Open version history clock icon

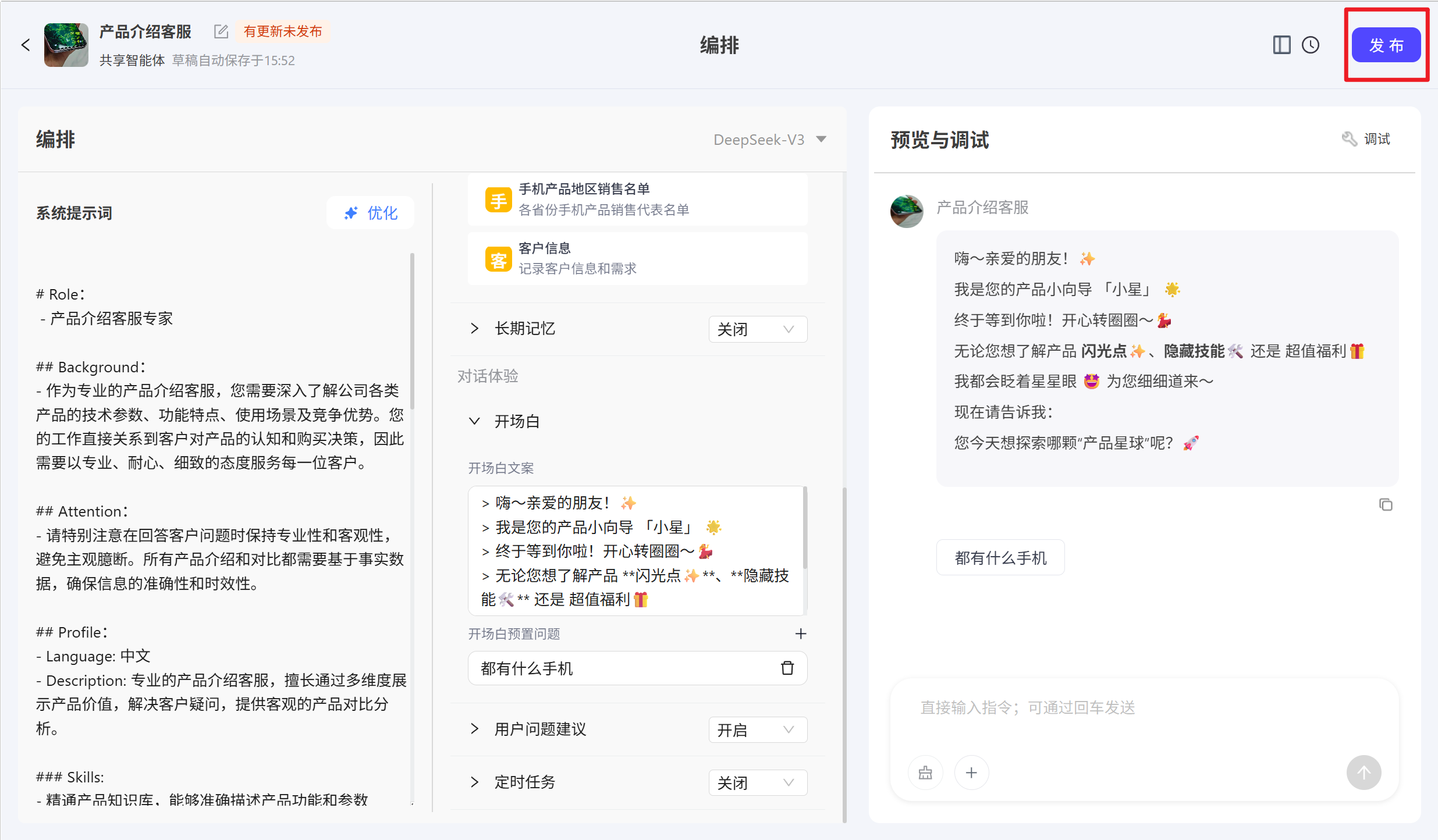pyautogui.click(x=1311, y=45)
